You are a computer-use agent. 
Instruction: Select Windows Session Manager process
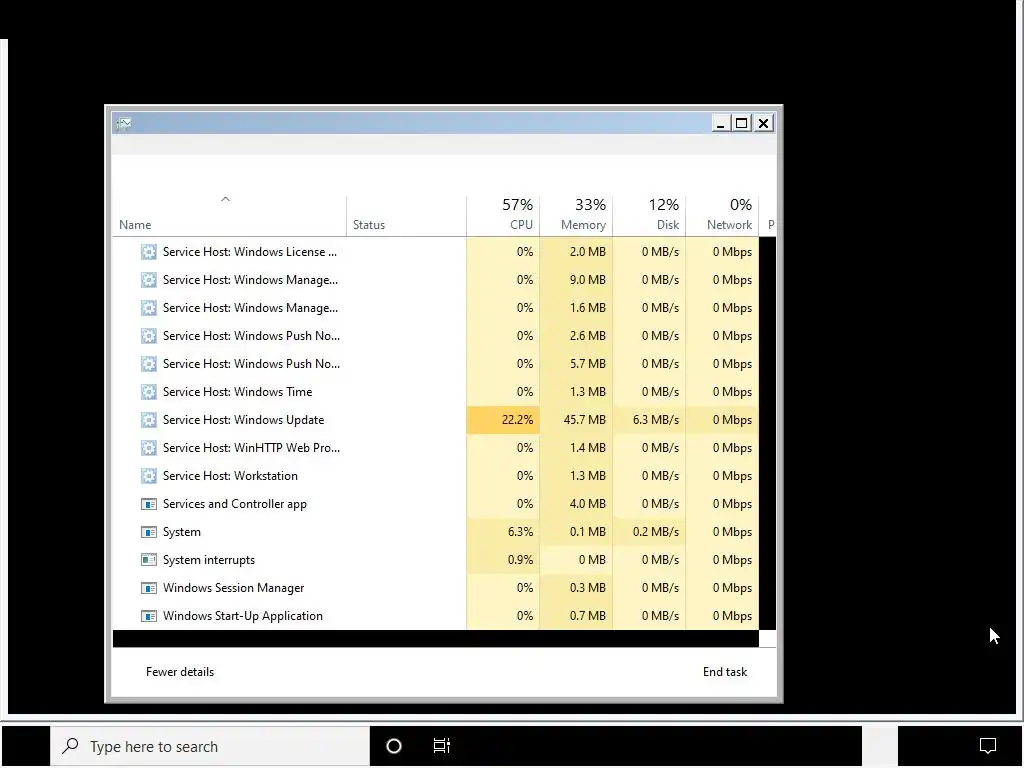[233, 588]
